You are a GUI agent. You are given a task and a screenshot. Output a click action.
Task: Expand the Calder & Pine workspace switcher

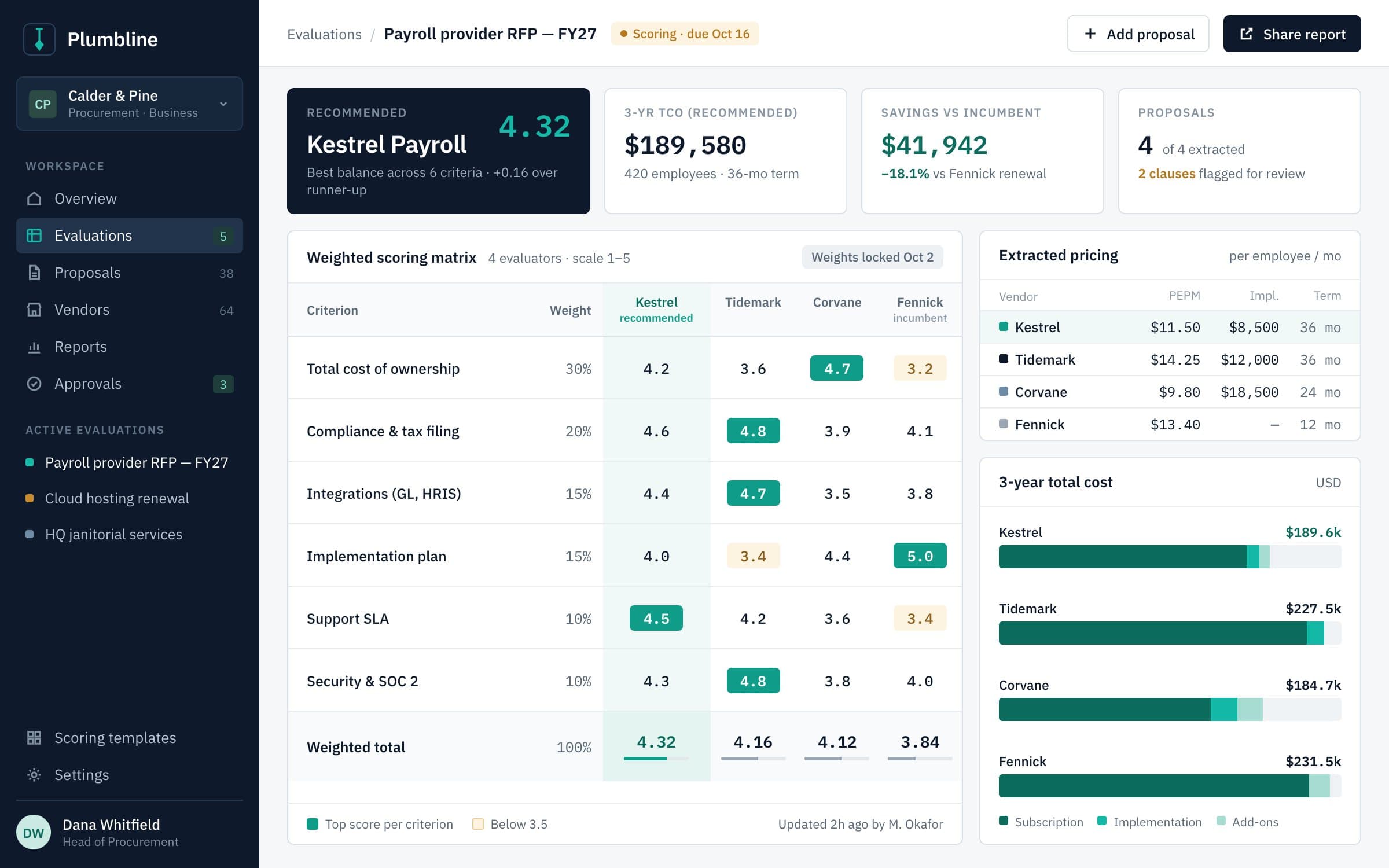point(130,104)
